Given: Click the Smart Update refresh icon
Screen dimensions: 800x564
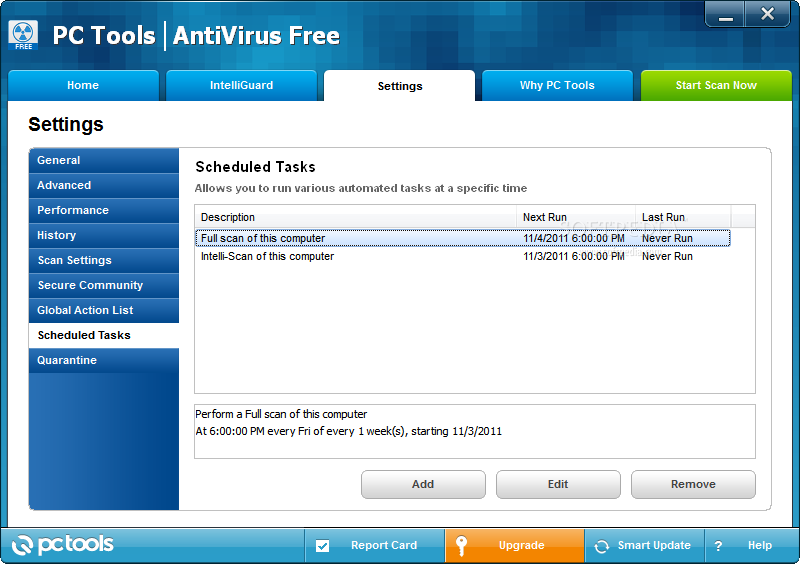Looking at the screenshot, I should [x=602, y=546].
